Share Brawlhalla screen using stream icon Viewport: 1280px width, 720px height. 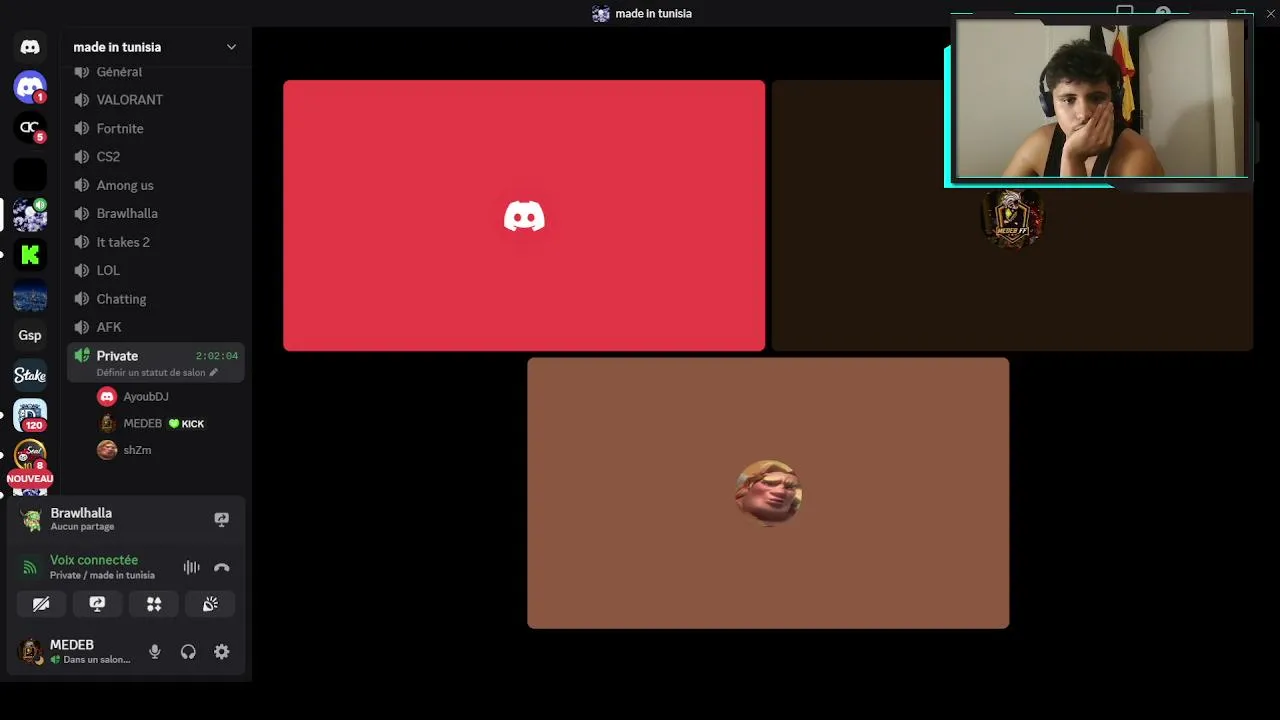tap(222, 519)
